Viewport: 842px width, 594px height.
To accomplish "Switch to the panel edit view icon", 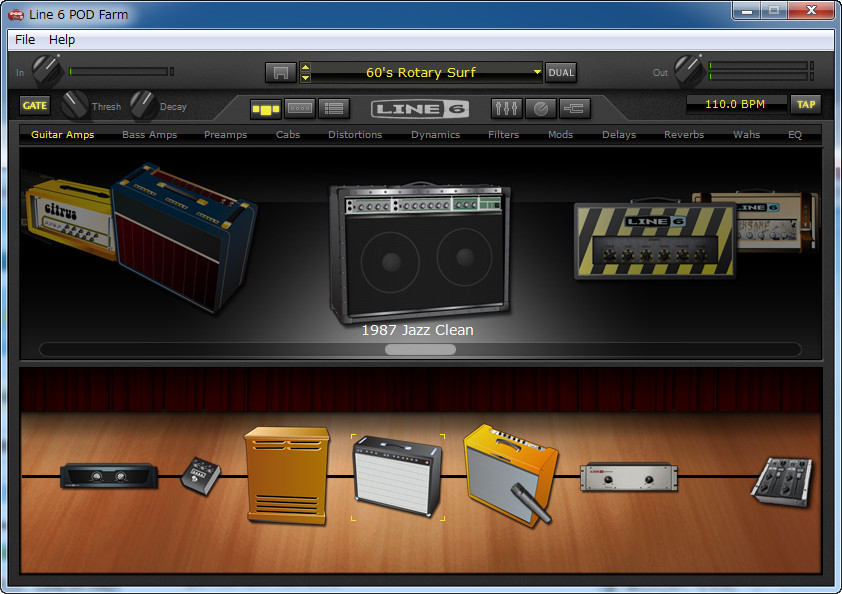I will pyautogui.click(x=300, y=108).
